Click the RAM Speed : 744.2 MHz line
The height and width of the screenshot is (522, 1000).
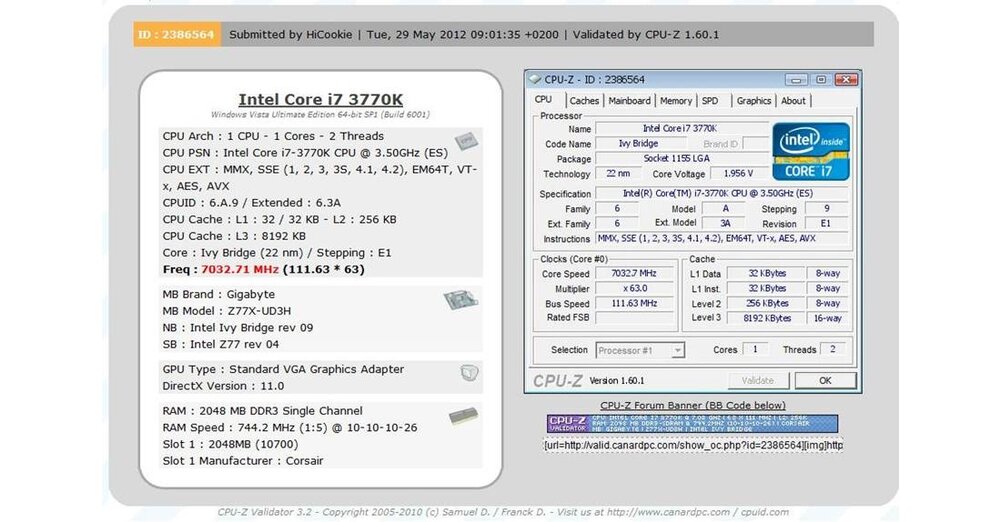[290, 428]
